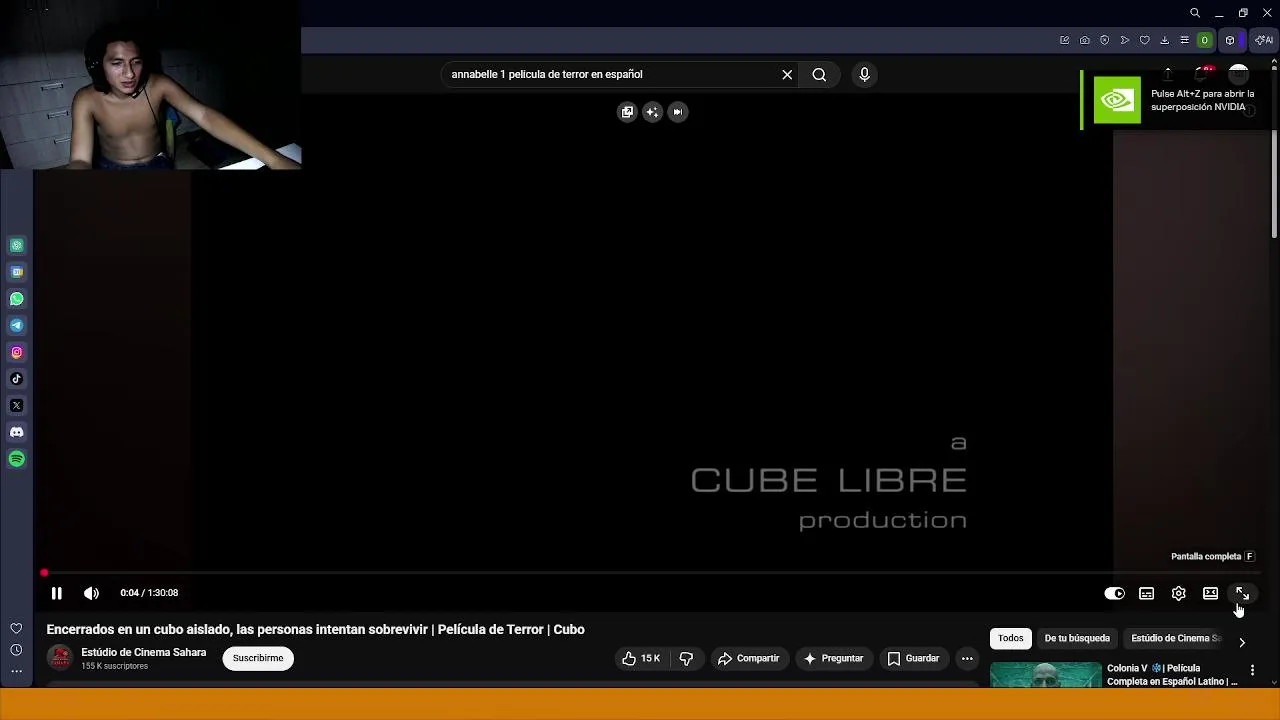Switch to theater mode
The width and height of the screenshot is (1280, 720).
[x=1211, y=594]
